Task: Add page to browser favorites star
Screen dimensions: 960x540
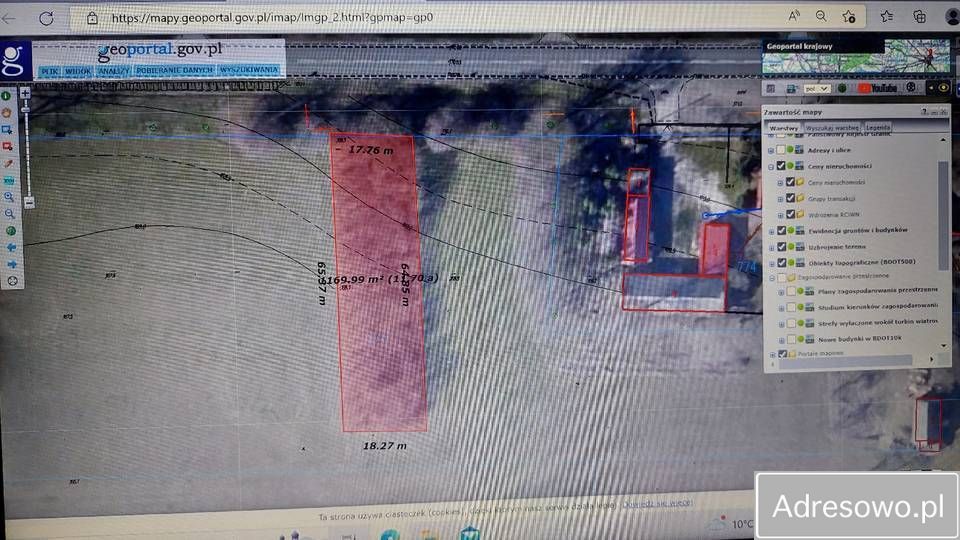Action: (x=849, y=17)
